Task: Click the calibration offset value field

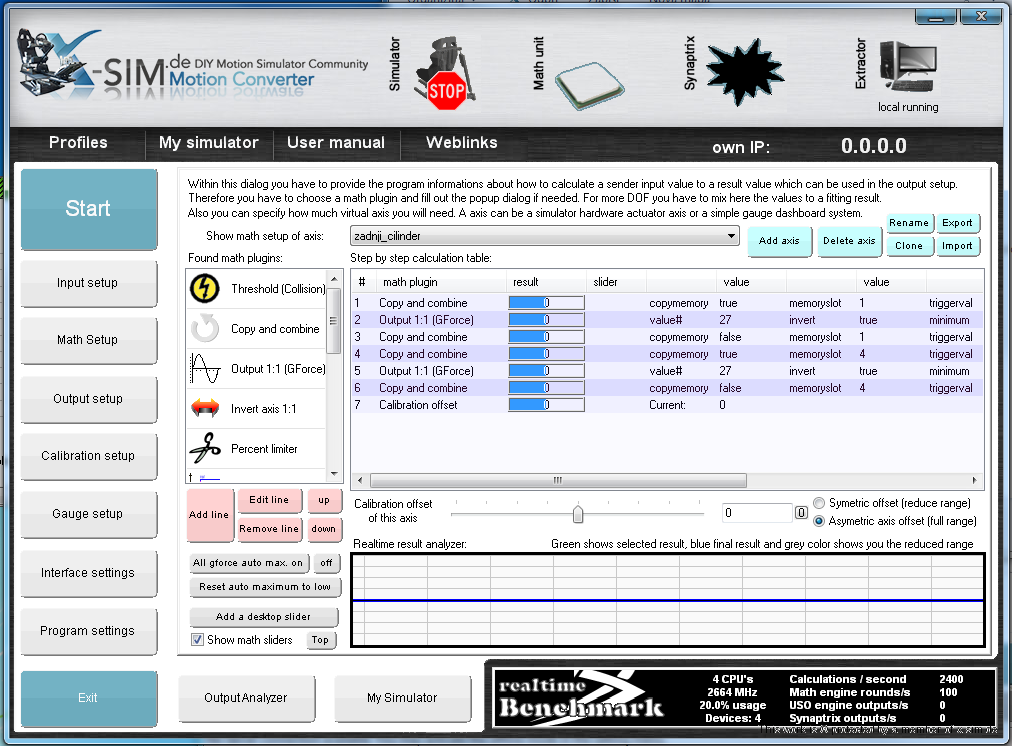Action: 756,513
